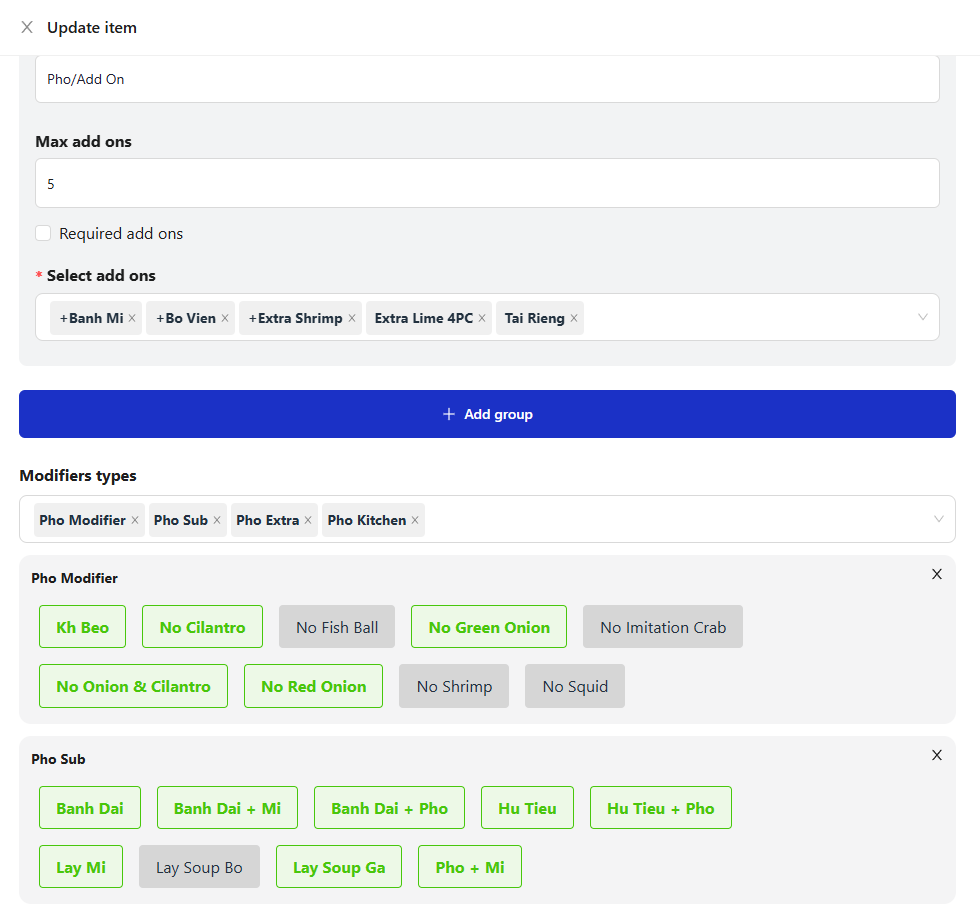The width and height of the screenshot is (980, 909).
Task: Expand the Modifiers types dropdown
Action: (x=938, y=519)
